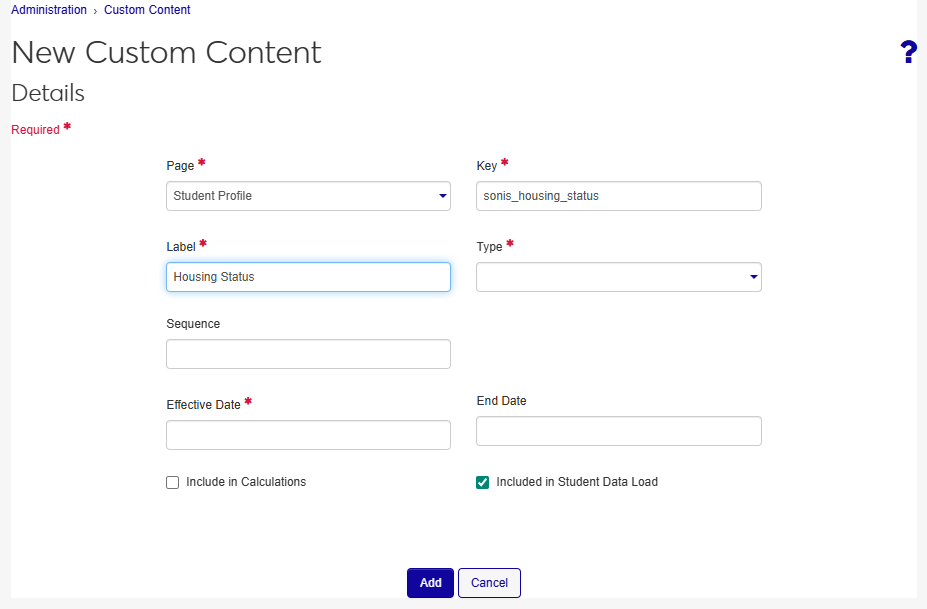This screenshot has width=927, height=609.
Task: Navigate to Custom Content breadcrumb link
Action: (147, 10)
